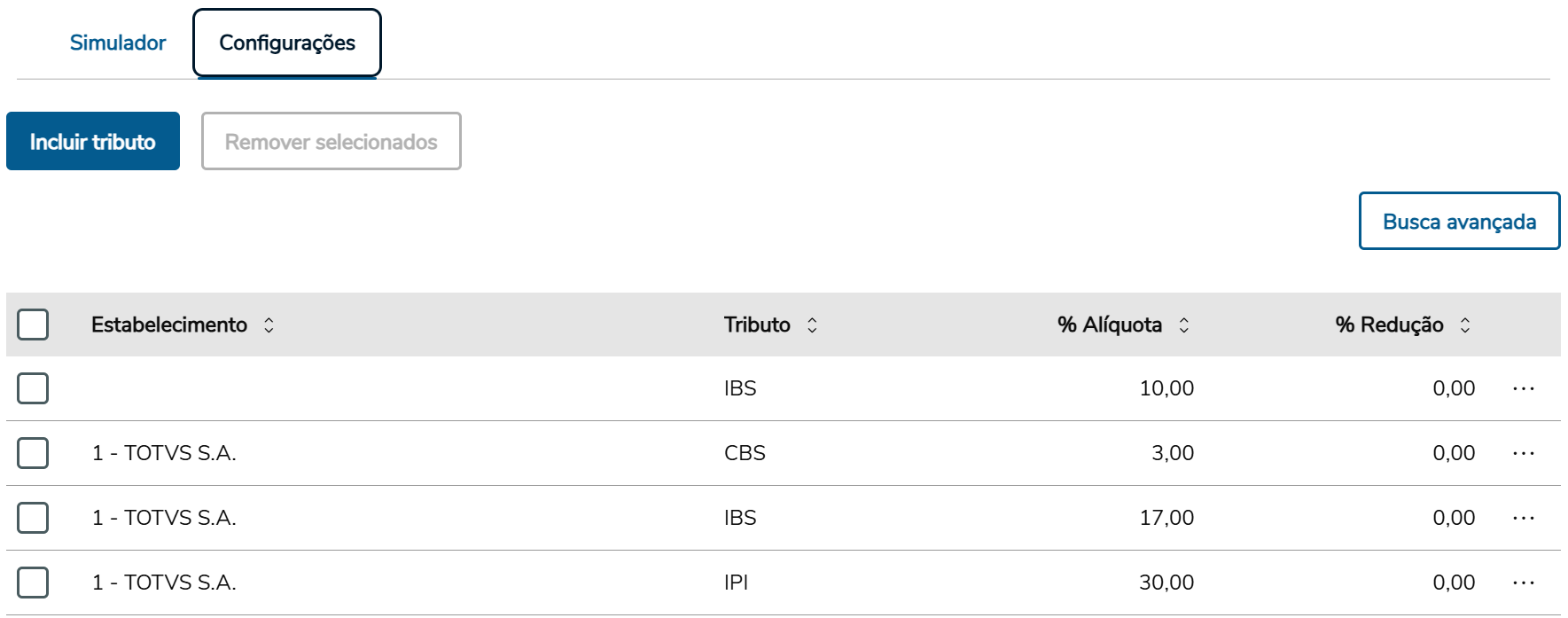This screenshot has width=1568, height=618.
Task: Toggle the select-all header checkbox
Action: click(33, 325)
